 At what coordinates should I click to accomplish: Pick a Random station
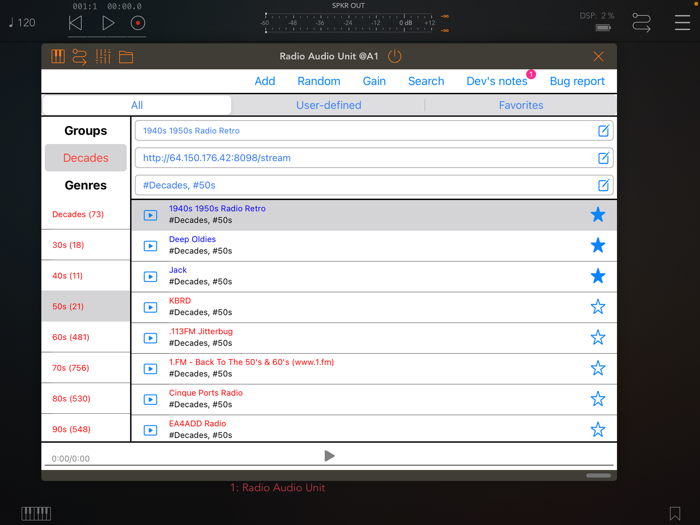pyautogui.click(x=319, y=81)
